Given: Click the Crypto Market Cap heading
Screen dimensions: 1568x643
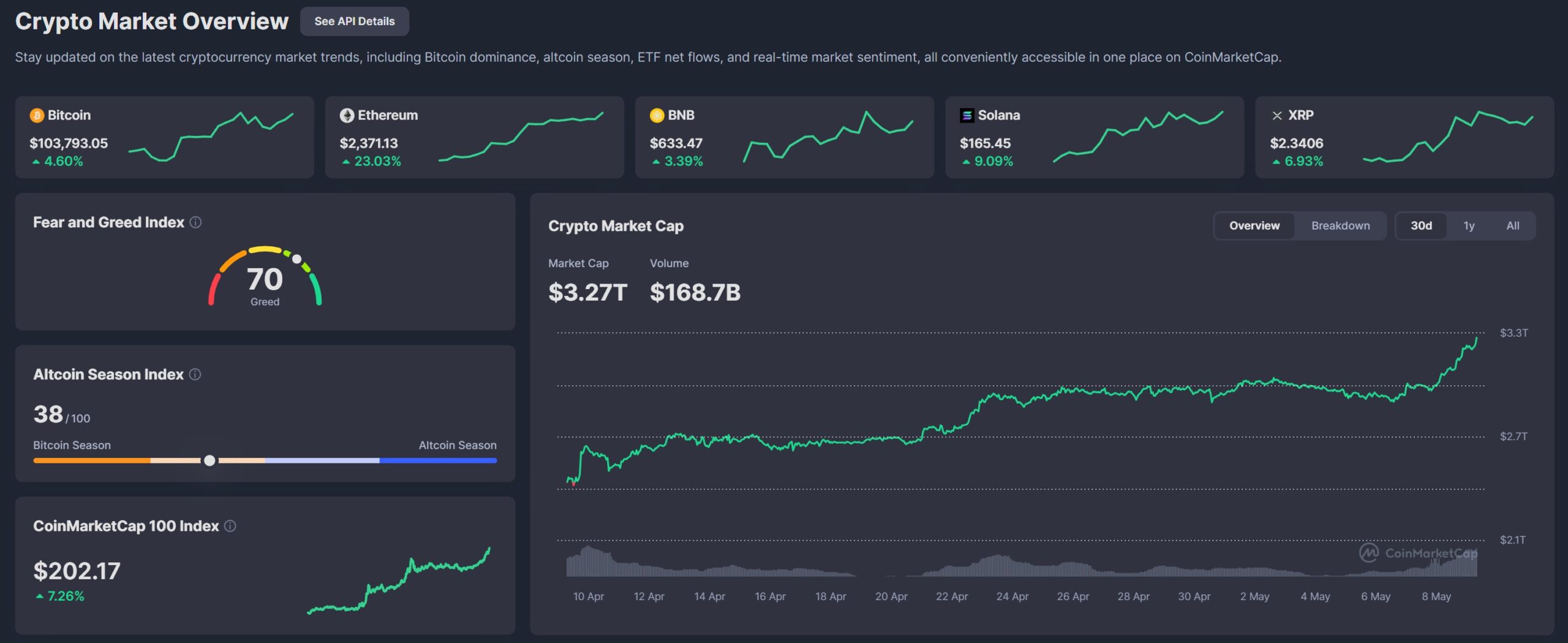Looking at the screenshot, I should pos(616,226).
